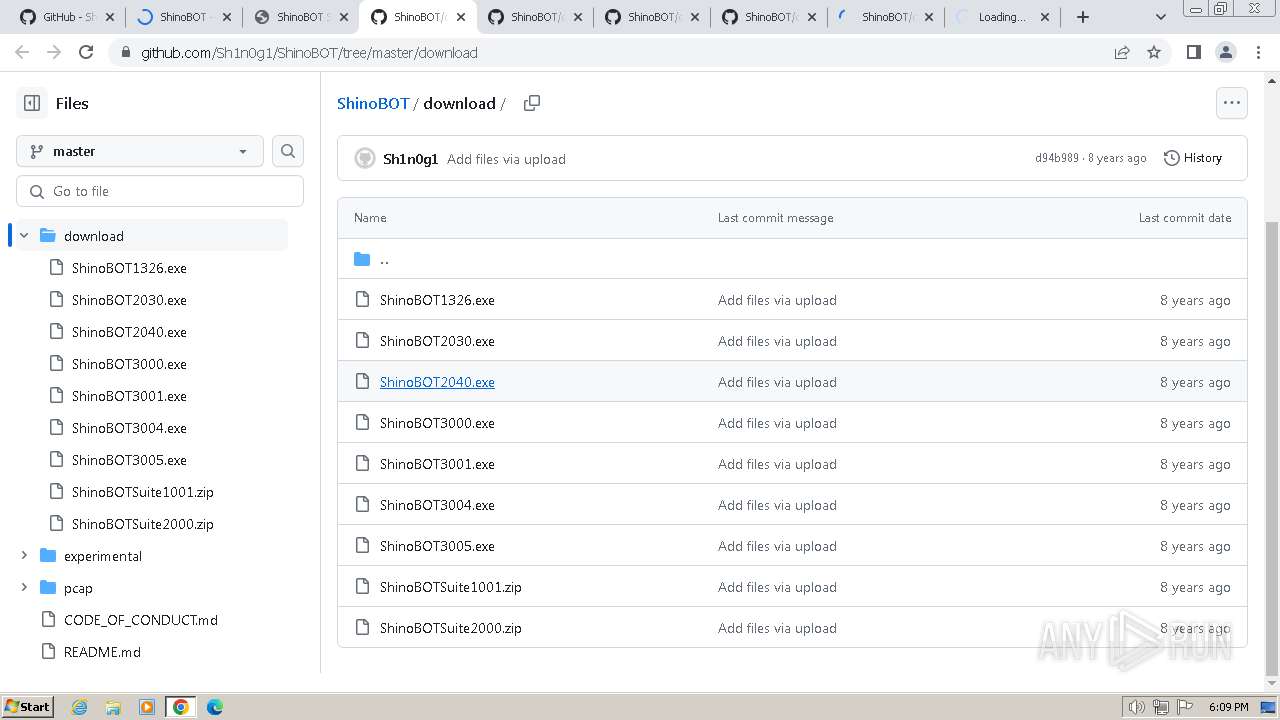Open the parent directory folder icon
This screenshot has width=1280, height=720.
(362, 260)
